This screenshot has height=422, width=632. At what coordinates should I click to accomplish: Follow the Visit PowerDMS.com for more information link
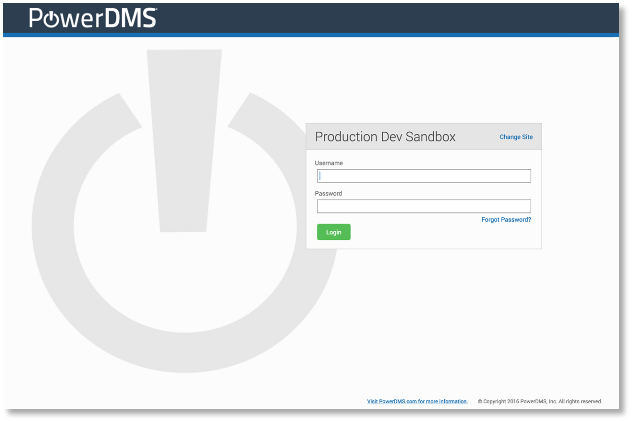(x=417, y=401)
